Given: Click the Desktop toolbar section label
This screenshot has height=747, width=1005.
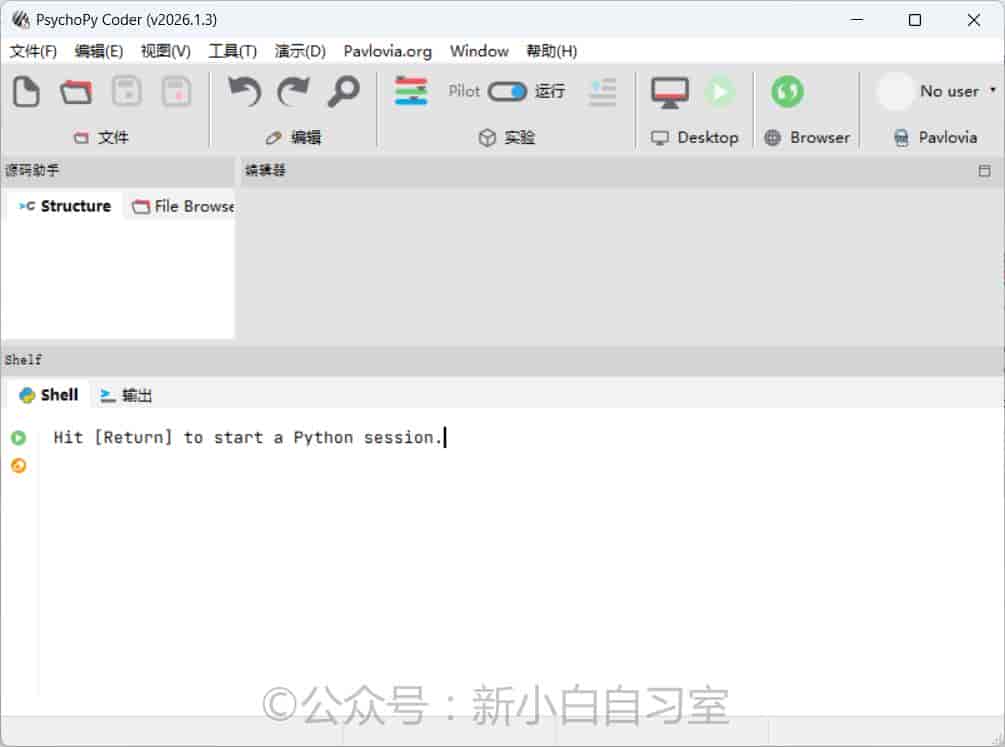Looking at the screenshot, I should click(x=694, y=137).
